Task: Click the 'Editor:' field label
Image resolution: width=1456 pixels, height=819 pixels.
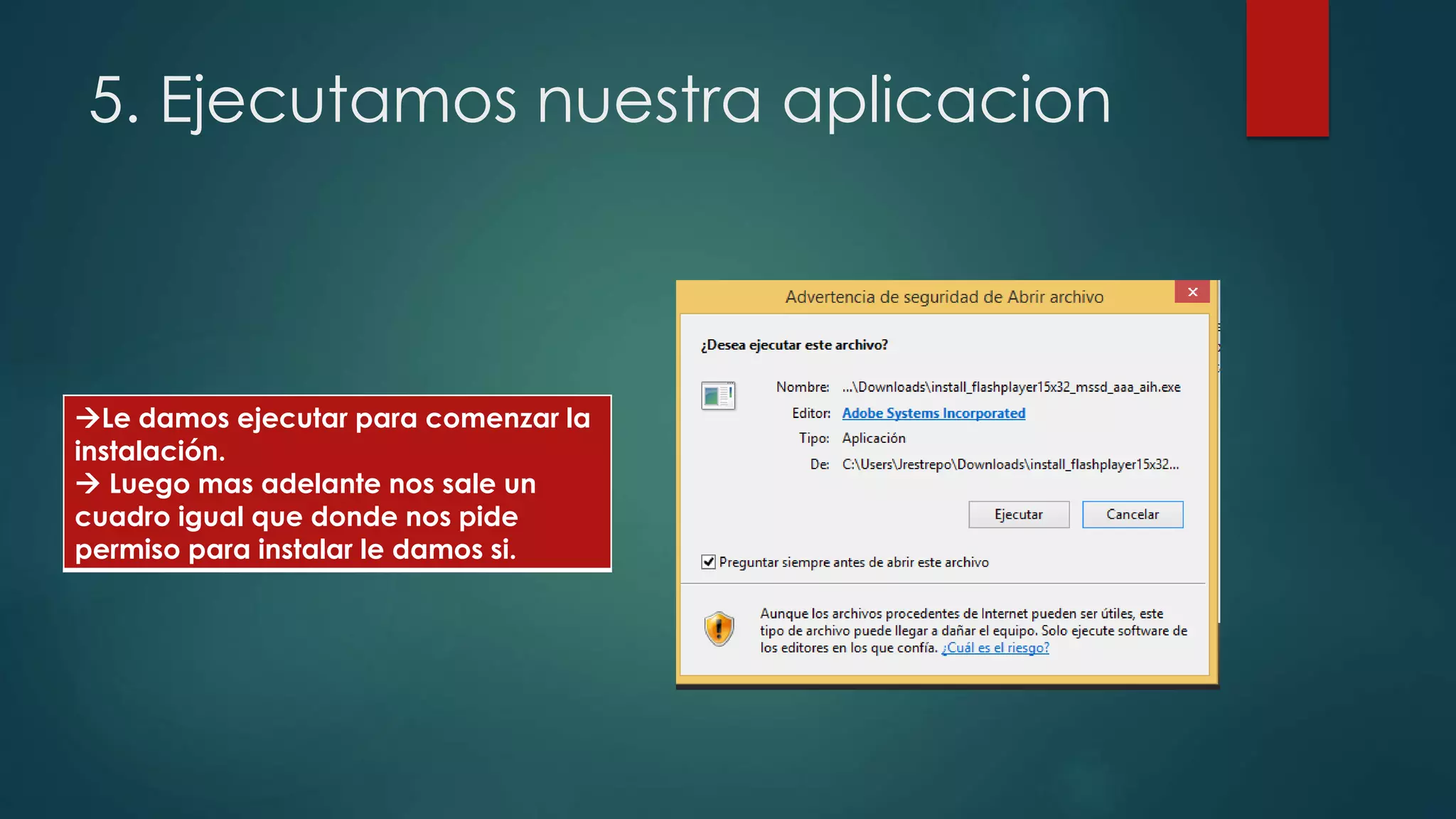Action: click(810, 413)
